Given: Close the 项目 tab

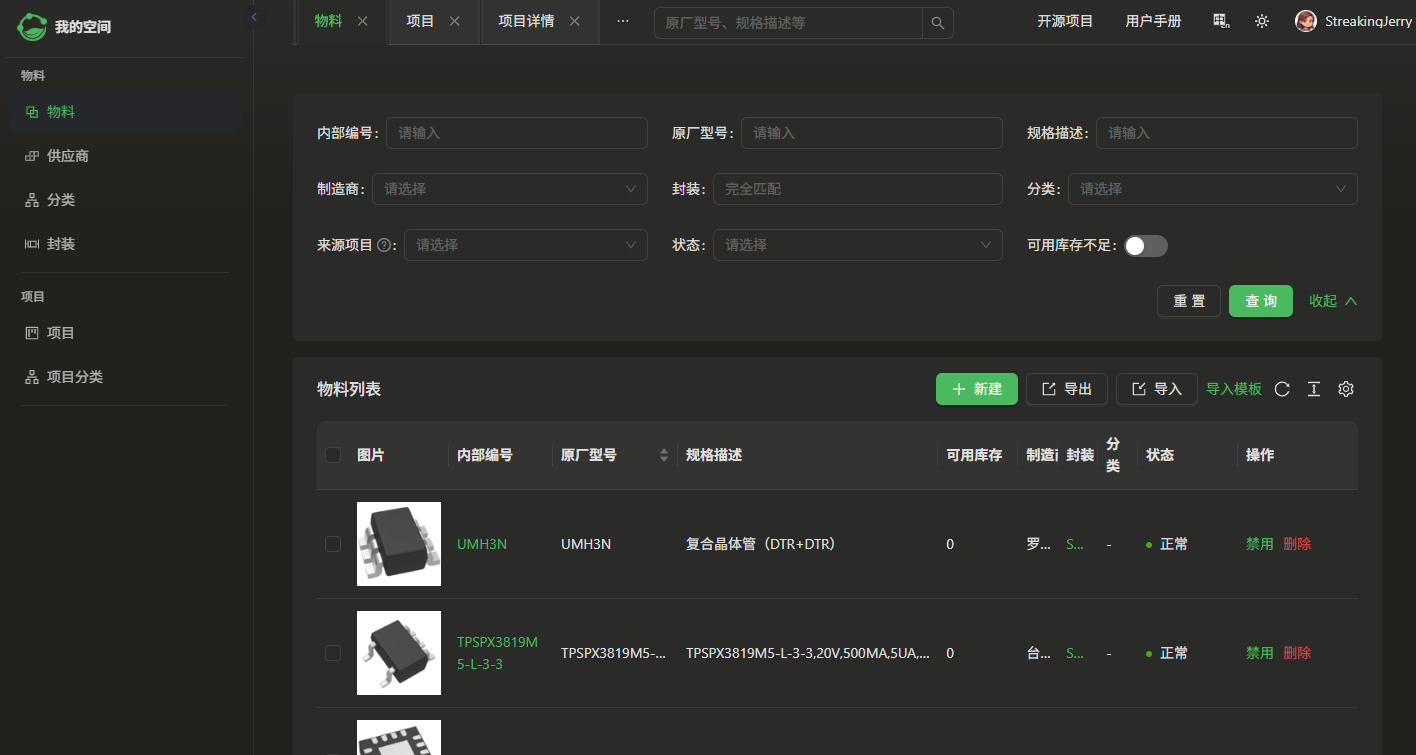Looking at the screenshot, I should tap(455, 21).
